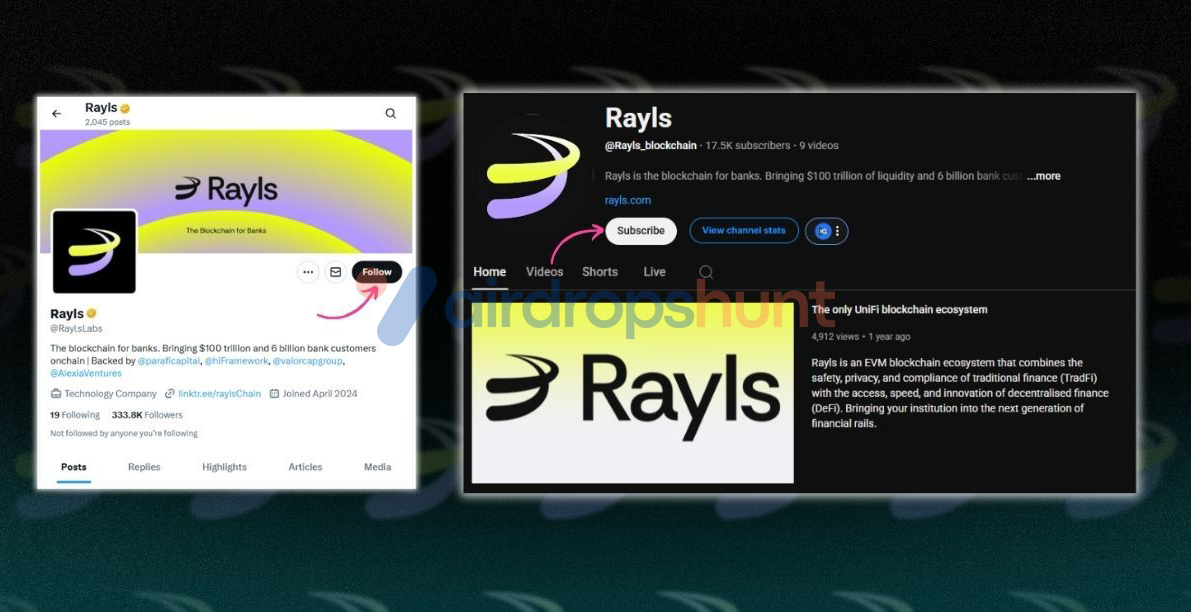Open the Media tab on Twitter profile

[377, 467]
